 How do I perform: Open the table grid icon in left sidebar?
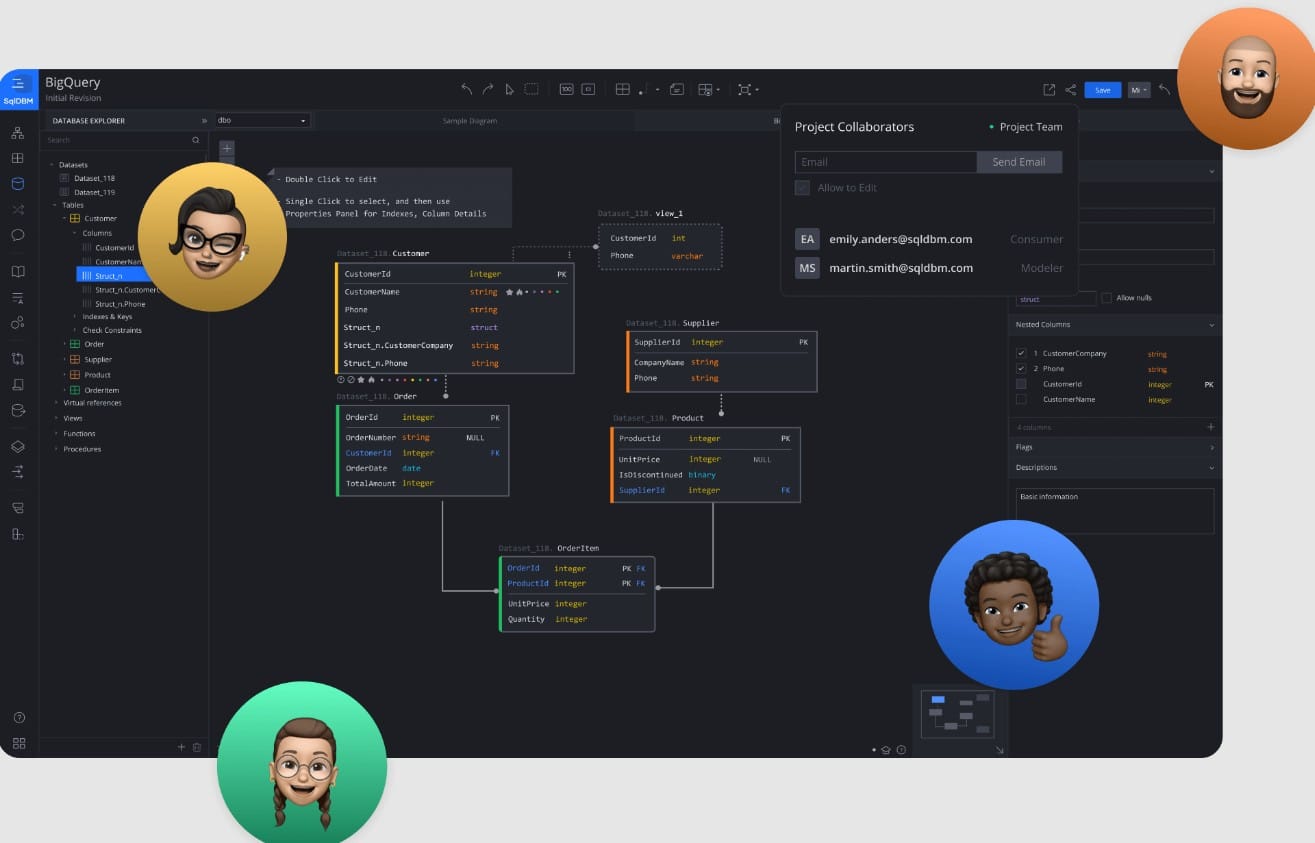click(x=18, y=158)
